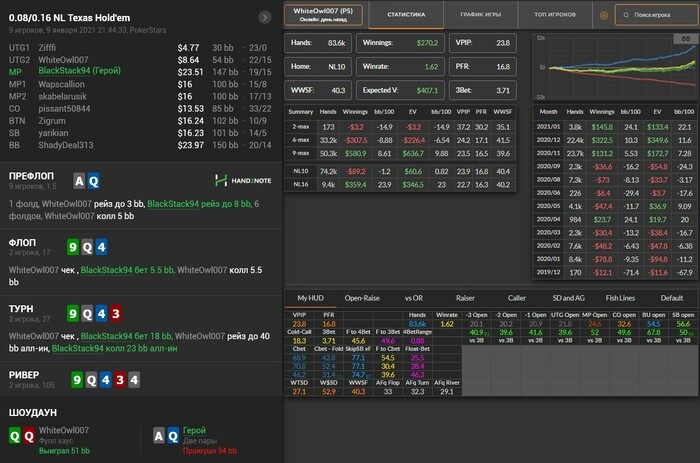Open the Fish Lines HUD tab
The height and width of the screenshot is (463, 700).
click(x=620, y=298)
